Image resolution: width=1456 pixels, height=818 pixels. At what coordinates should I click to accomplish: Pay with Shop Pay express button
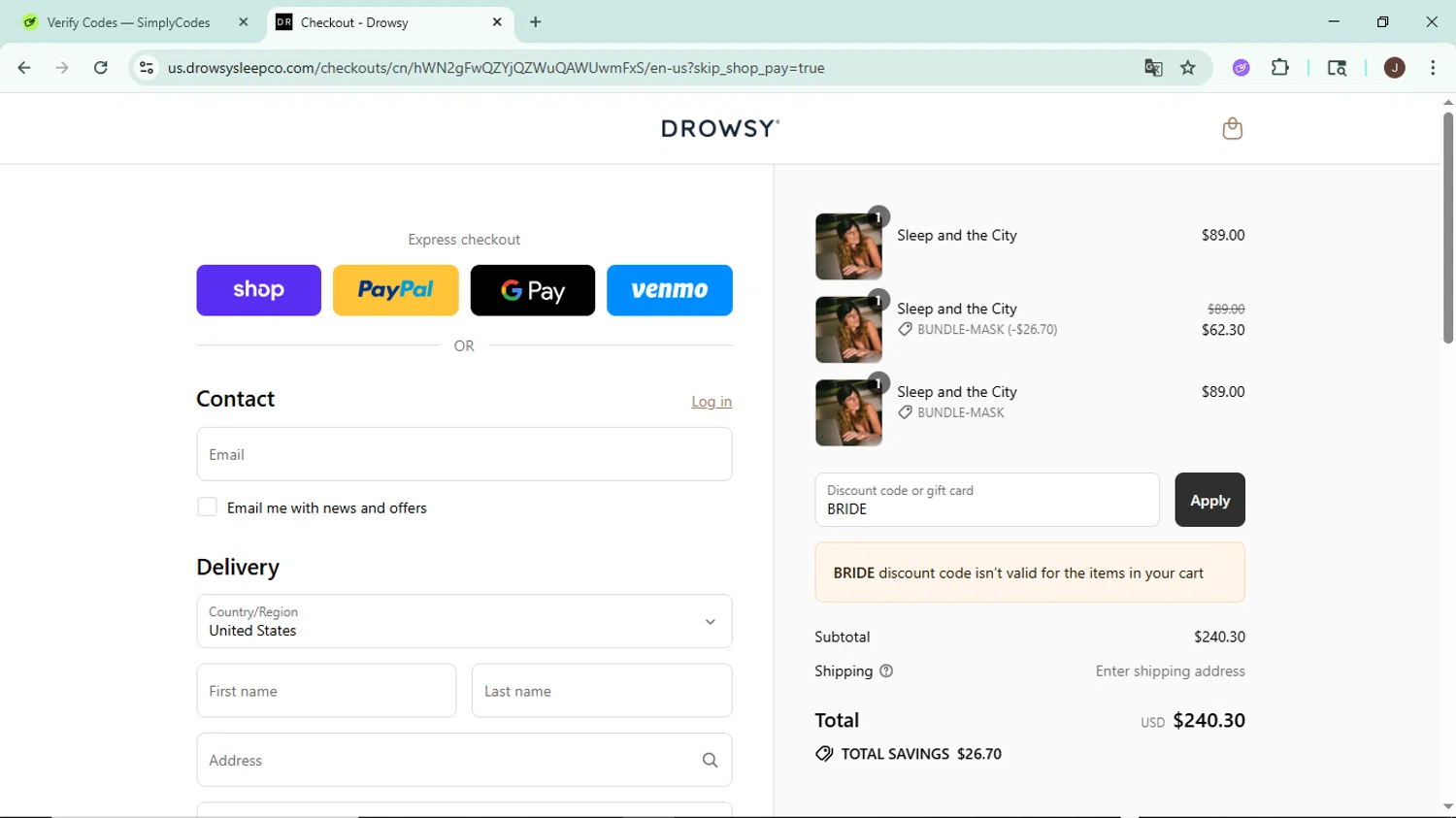click(258, 290)
